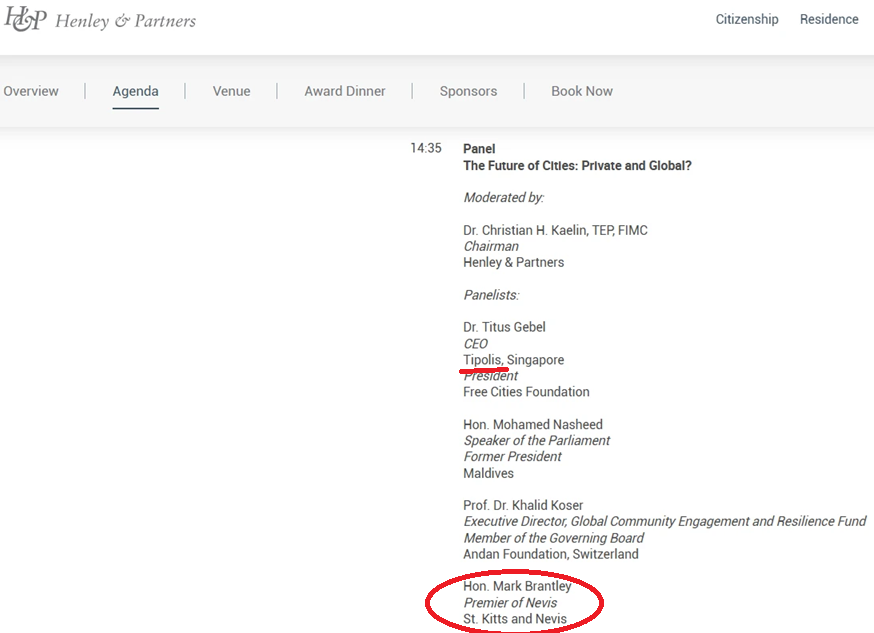This screenshot has width=874, height=633.
Task: Open the Residence menu
Action: (x=829, y=20)
